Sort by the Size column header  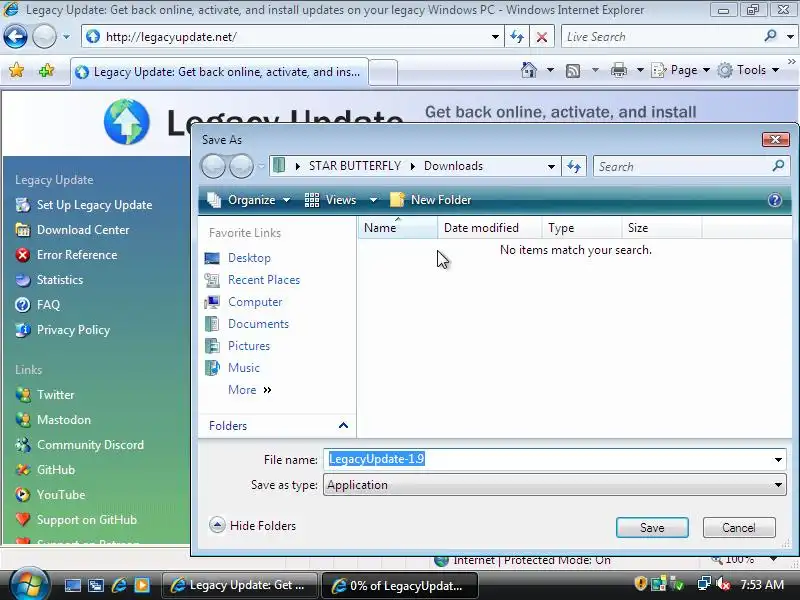tap(662, 228)
